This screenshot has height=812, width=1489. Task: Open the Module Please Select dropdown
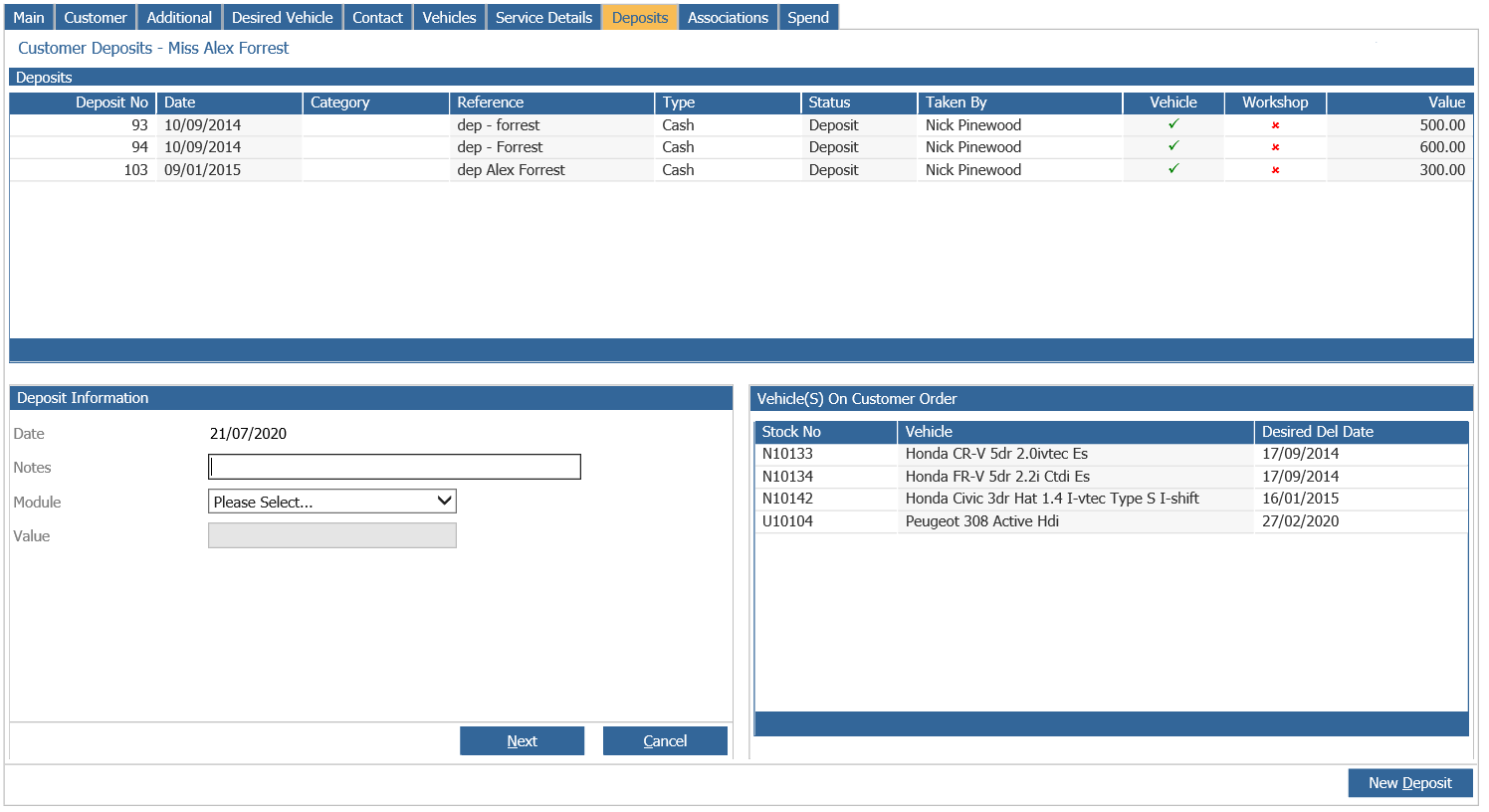[x=332, y=502]
